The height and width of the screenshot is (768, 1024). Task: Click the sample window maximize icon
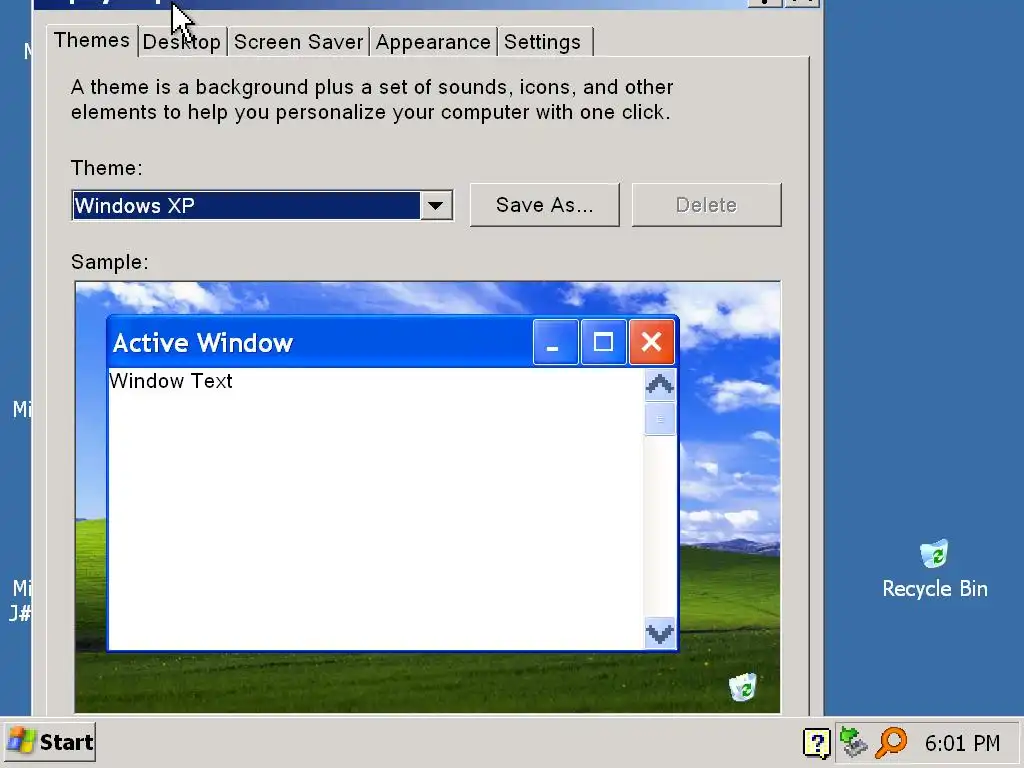pos(603,342)
